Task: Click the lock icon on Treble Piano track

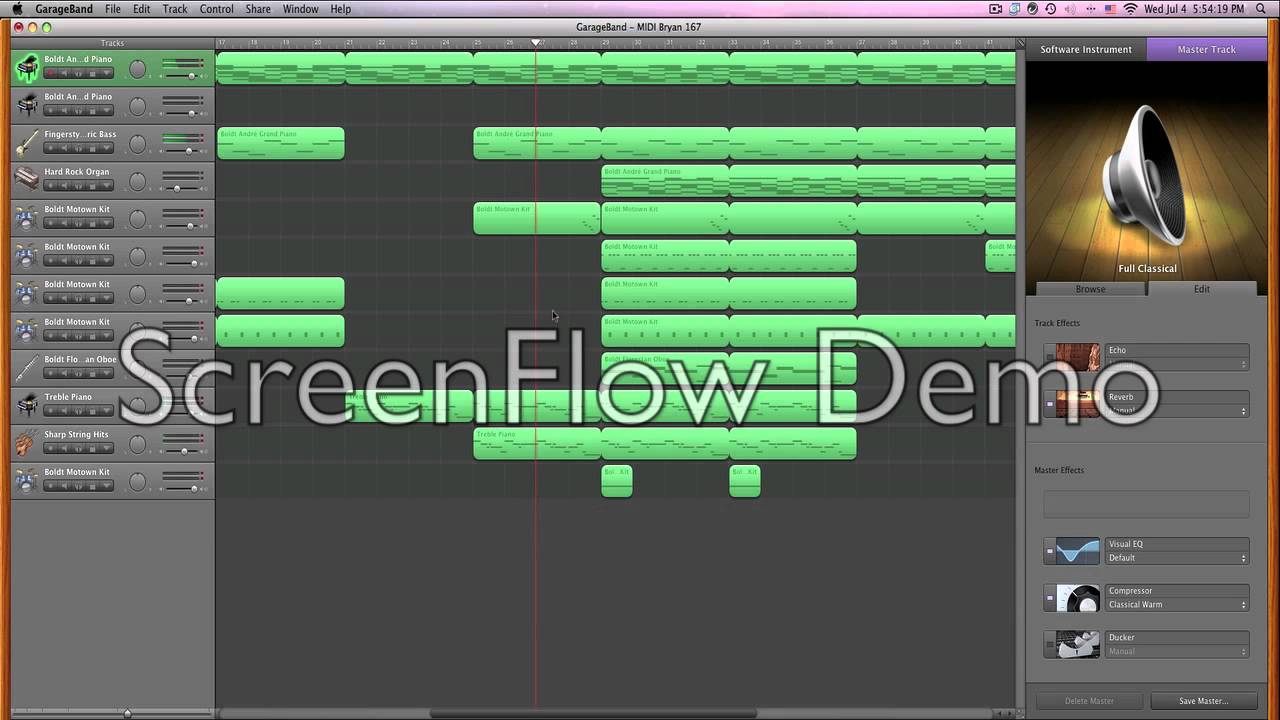Action: [x=92, y=411]
